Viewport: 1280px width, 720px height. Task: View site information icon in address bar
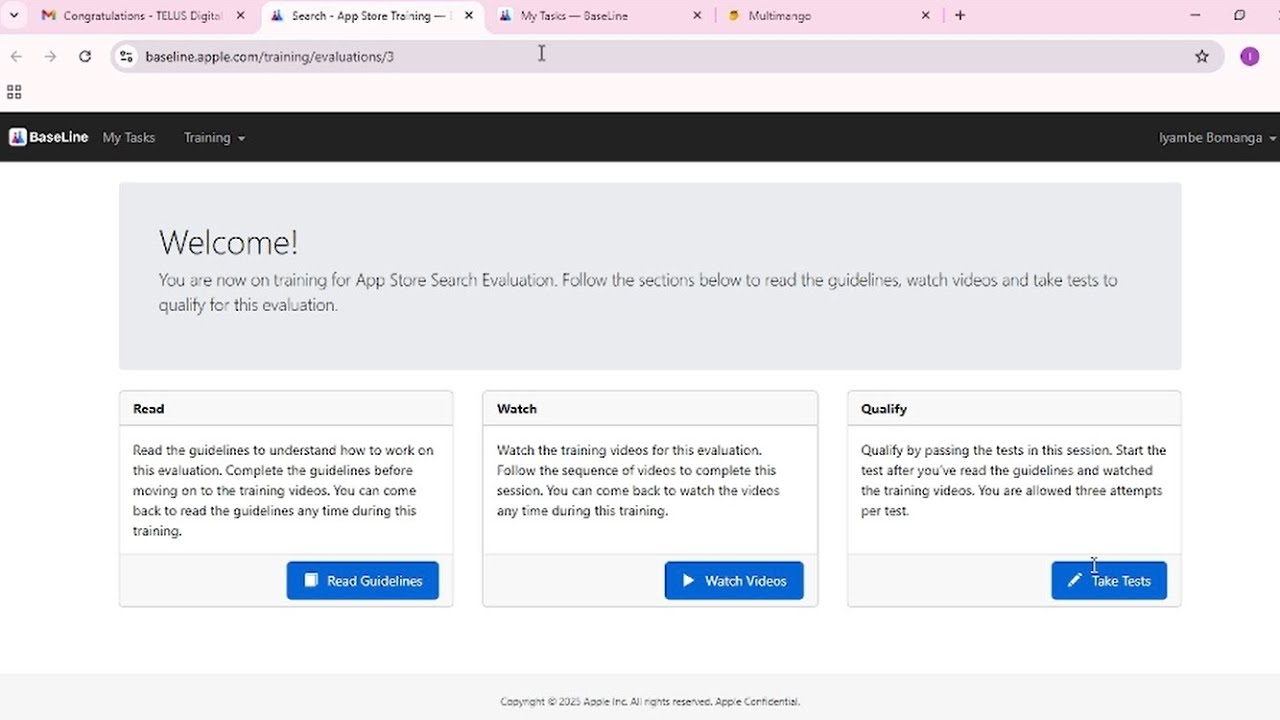coord(126,57)
